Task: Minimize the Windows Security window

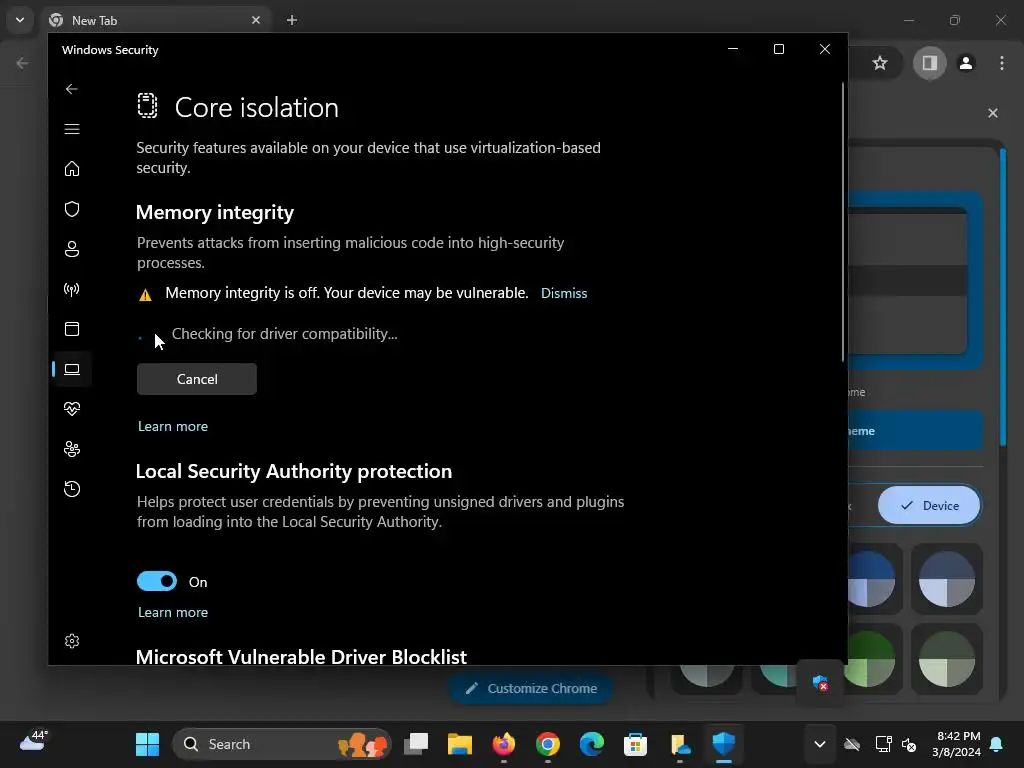Action: (x=733, y=50)
